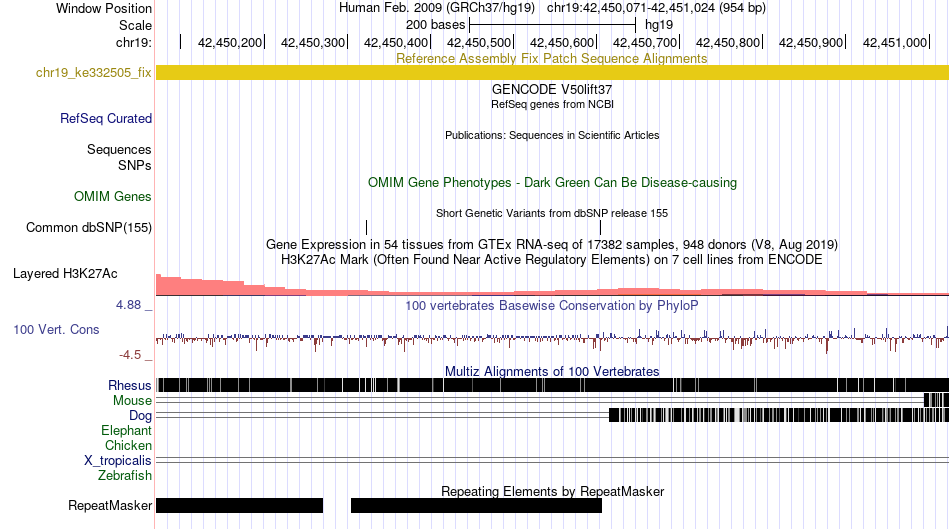Click the chr19_ke332505_fix track label
This screenshot has height=529, width=950.
point(93,73)
